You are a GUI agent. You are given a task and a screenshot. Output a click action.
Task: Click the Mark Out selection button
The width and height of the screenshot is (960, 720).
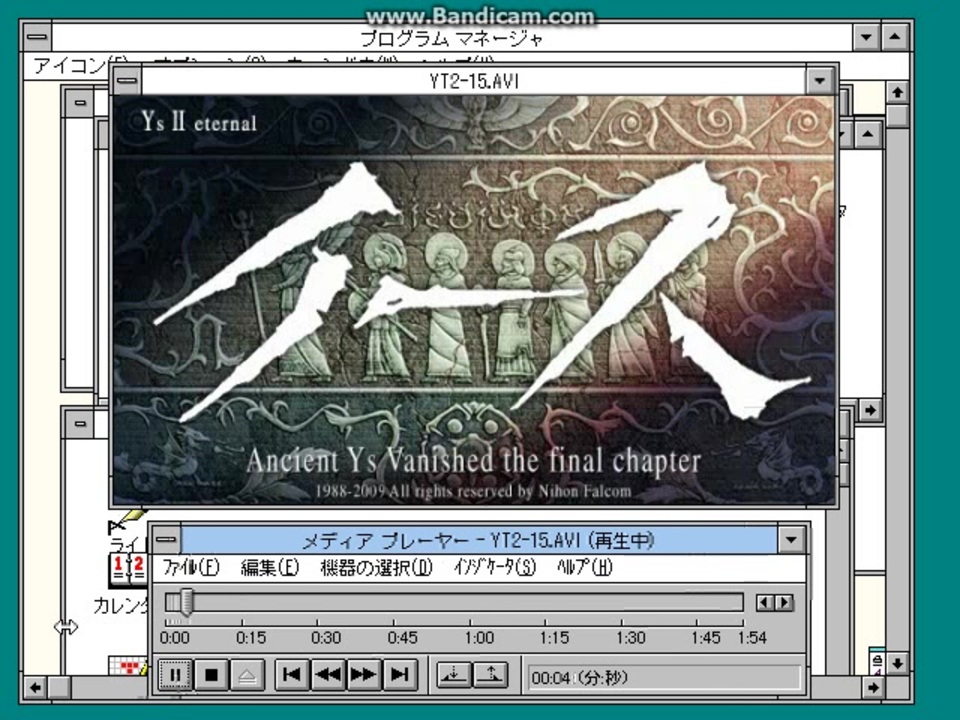(490, 675)
